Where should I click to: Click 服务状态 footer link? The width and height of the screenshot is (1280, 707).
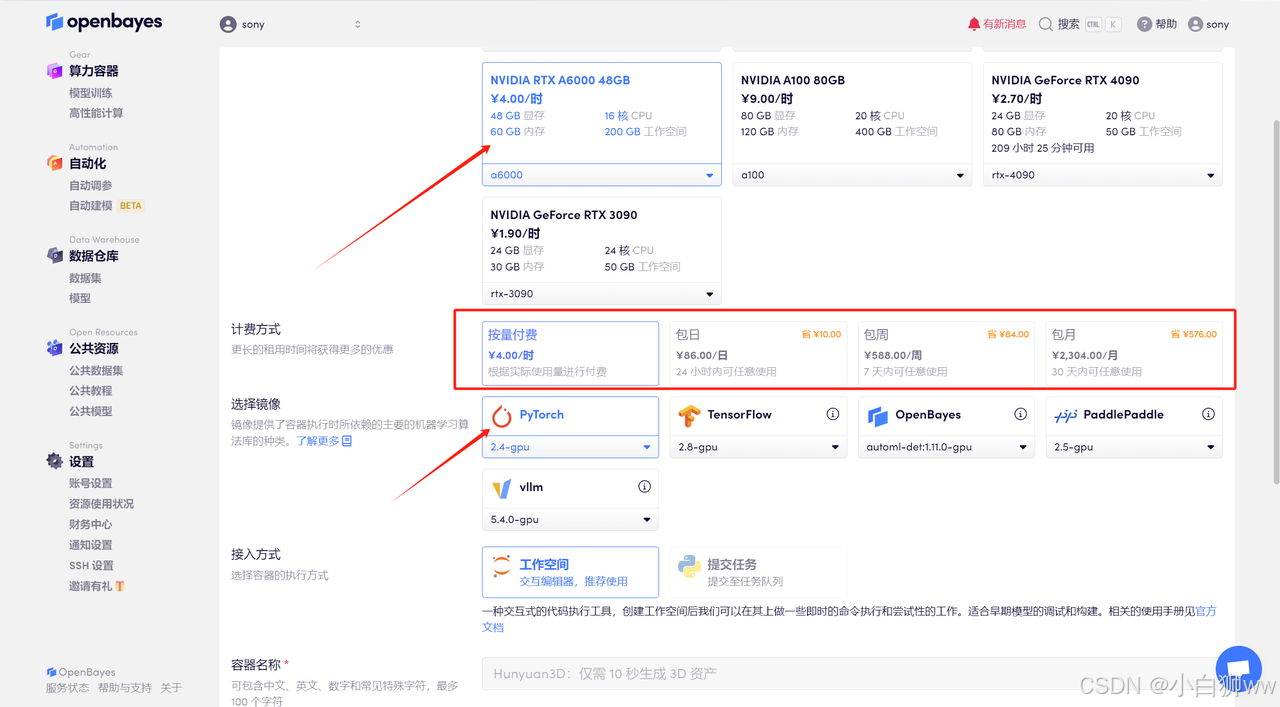[x=67, y=688]
